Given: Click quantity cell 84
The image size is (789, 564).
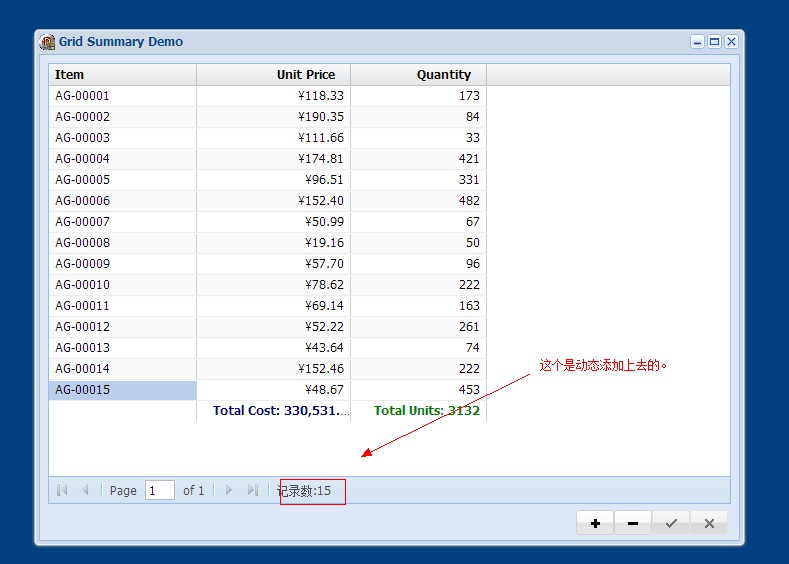Looking at the screenshot, I should pos(418,117).
